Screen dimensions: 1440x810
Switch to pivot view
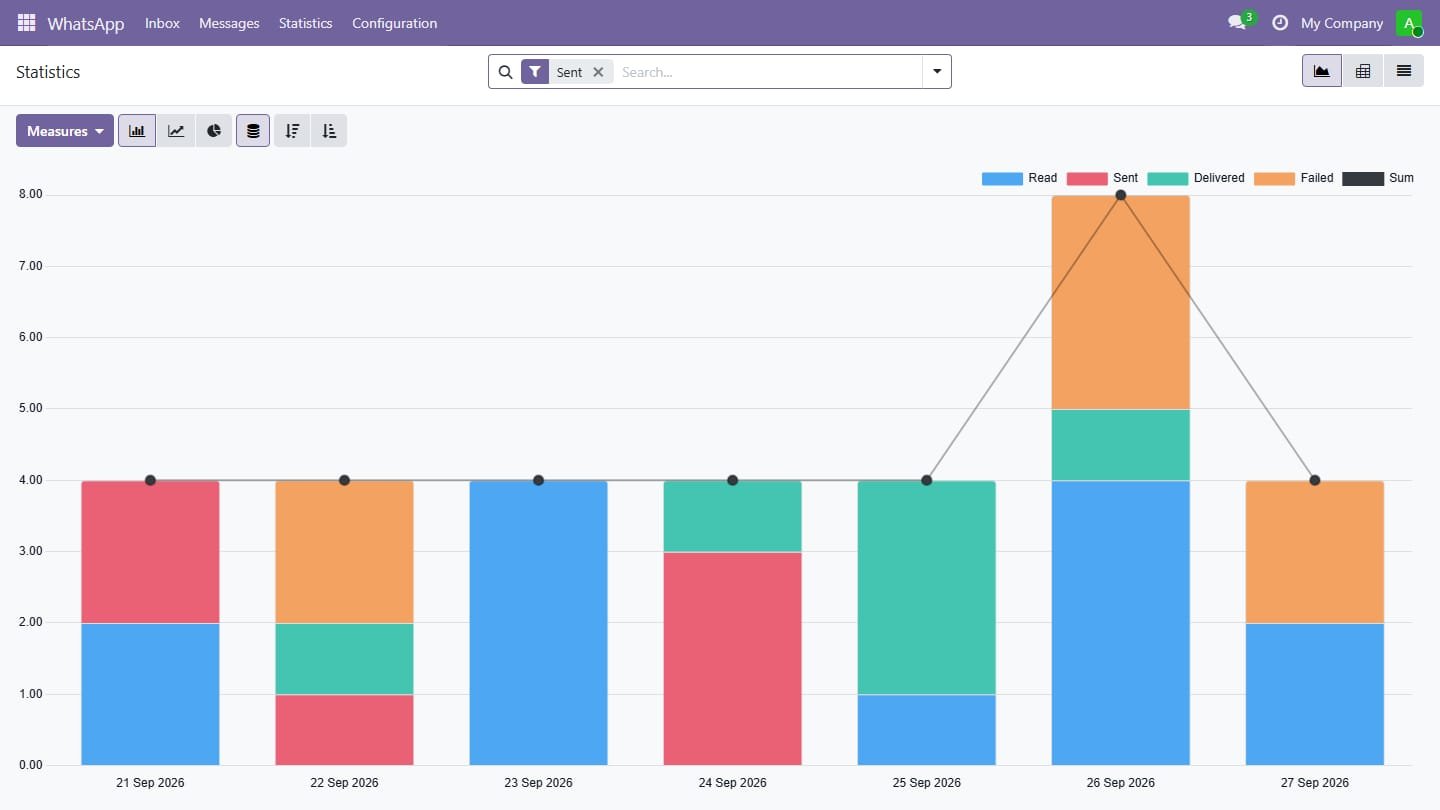1362,71
